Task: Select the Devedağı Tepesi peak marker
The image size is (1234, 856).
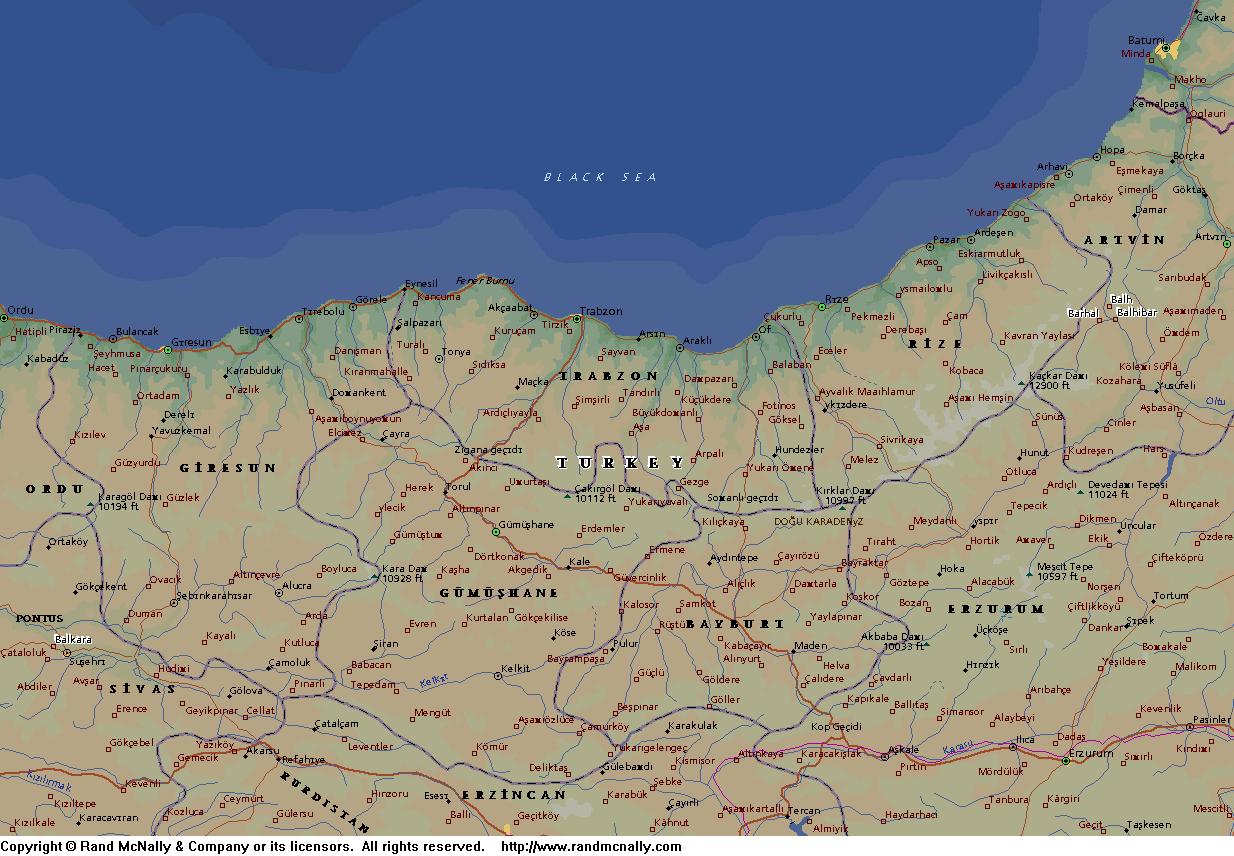Action: [1080, 492]
